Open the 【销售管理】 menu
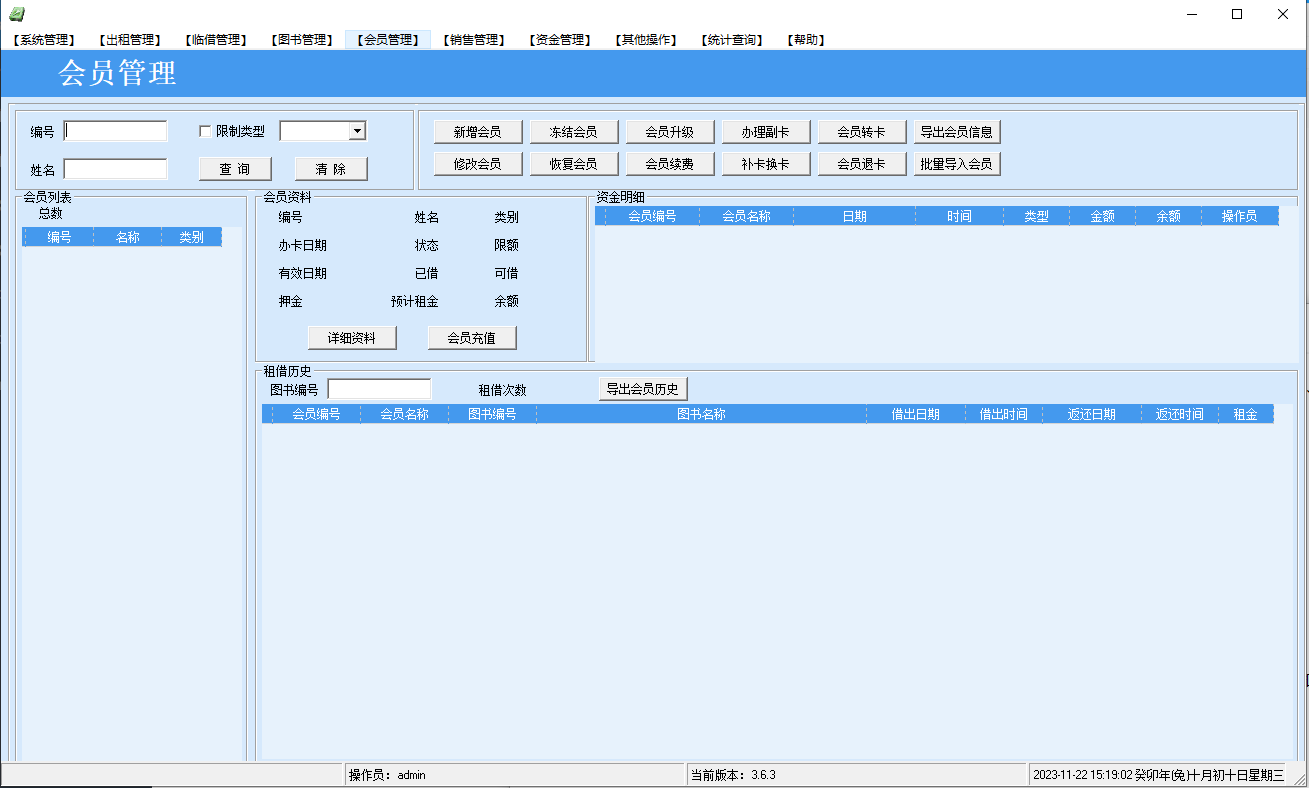 473,40
